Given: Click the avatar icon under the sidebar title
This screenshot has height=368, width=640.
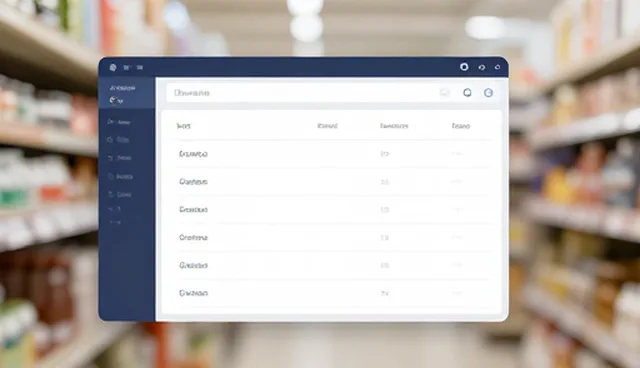Looking at the screenshot, I should (113, 100).
